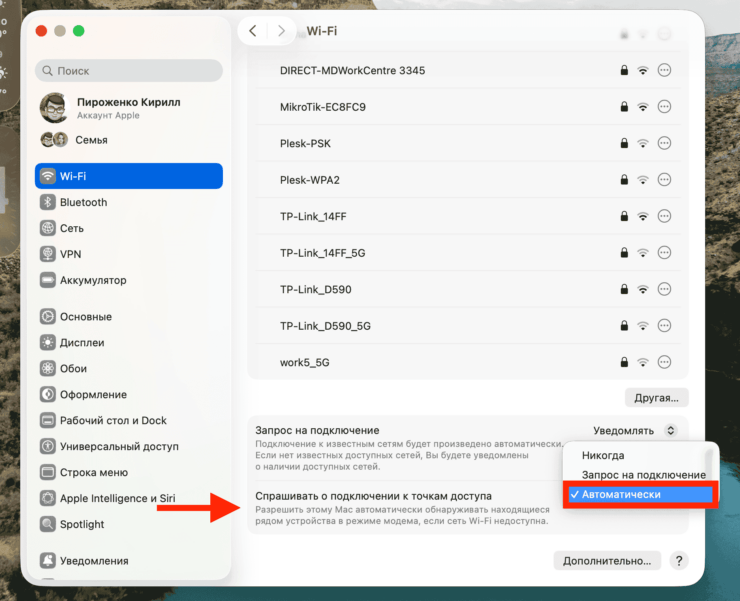Connect to TP-Link_D590 network
This screenshot has height=601, width=740.
(467, 289)
